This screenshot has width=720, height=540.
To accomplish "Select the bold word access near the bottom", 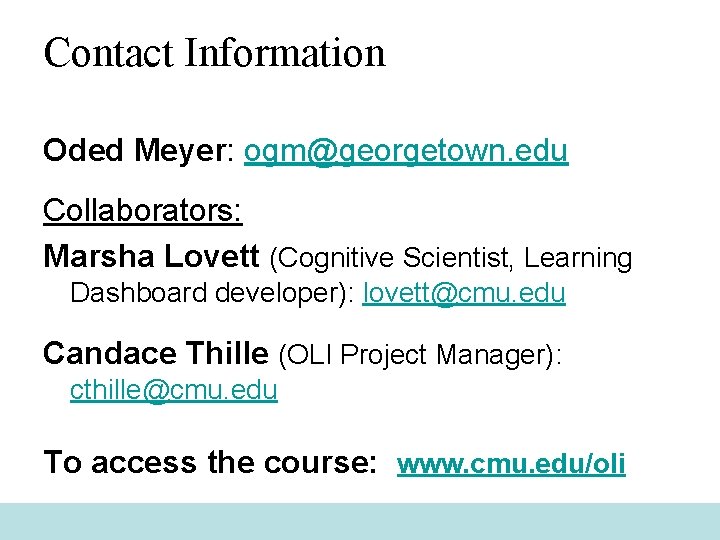I will pyautogui.click(x=144, y=462).
